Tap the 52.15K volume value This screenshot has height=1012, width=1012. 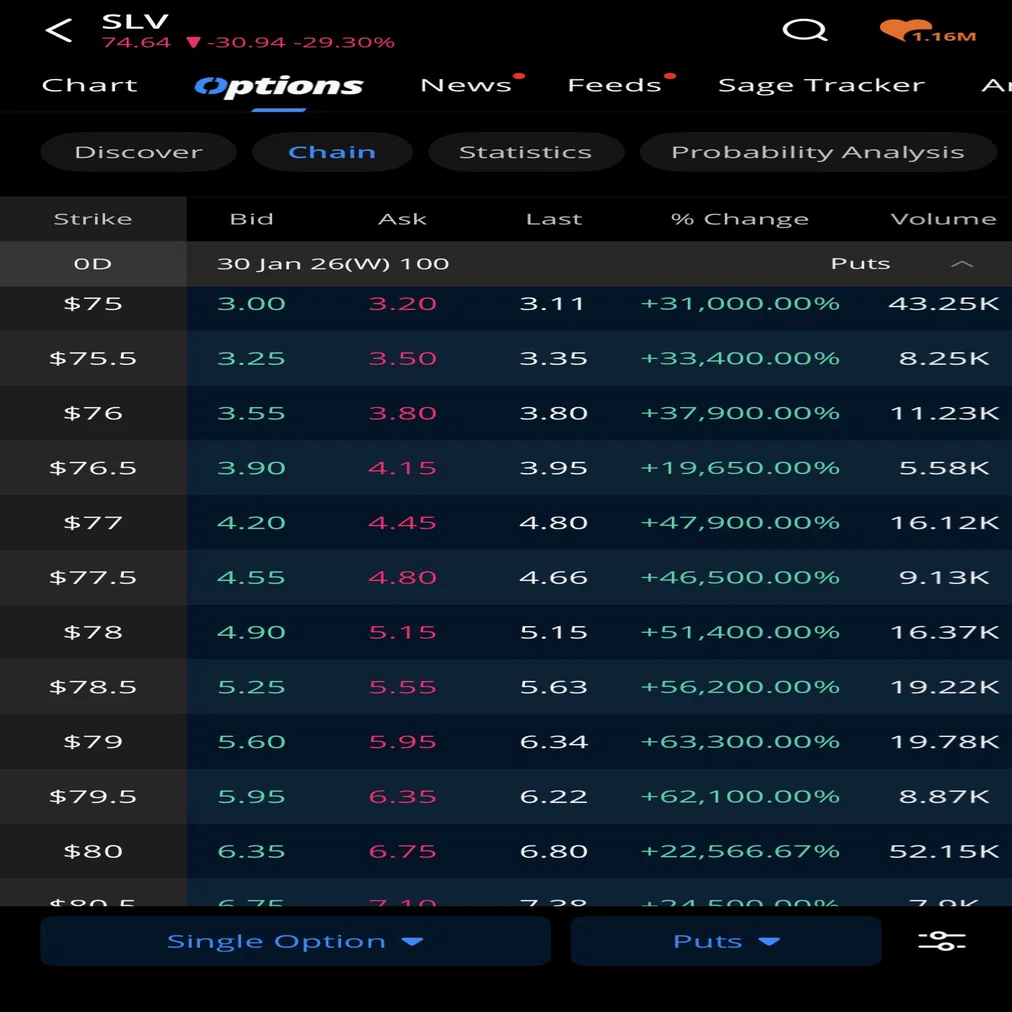pyautogui.click(x=944, y=851)
